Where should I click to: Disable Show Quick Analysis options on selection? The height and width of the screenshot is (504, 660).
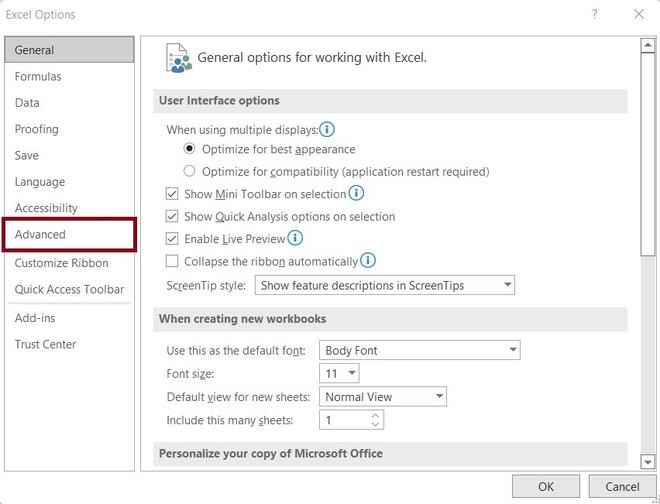(172, 216)
